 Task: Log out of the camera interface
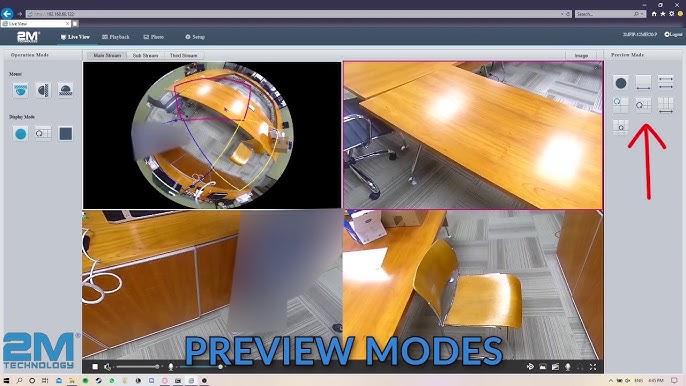pyautogui.click(x=673, y=34)
